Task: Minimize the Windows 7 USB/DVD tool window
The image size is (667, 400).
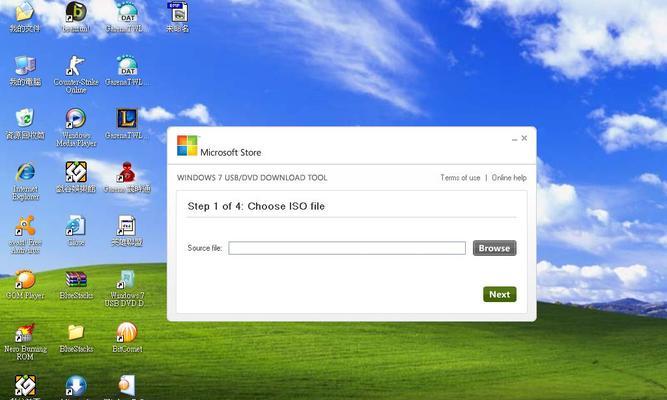Action: [x=514, y=139]
